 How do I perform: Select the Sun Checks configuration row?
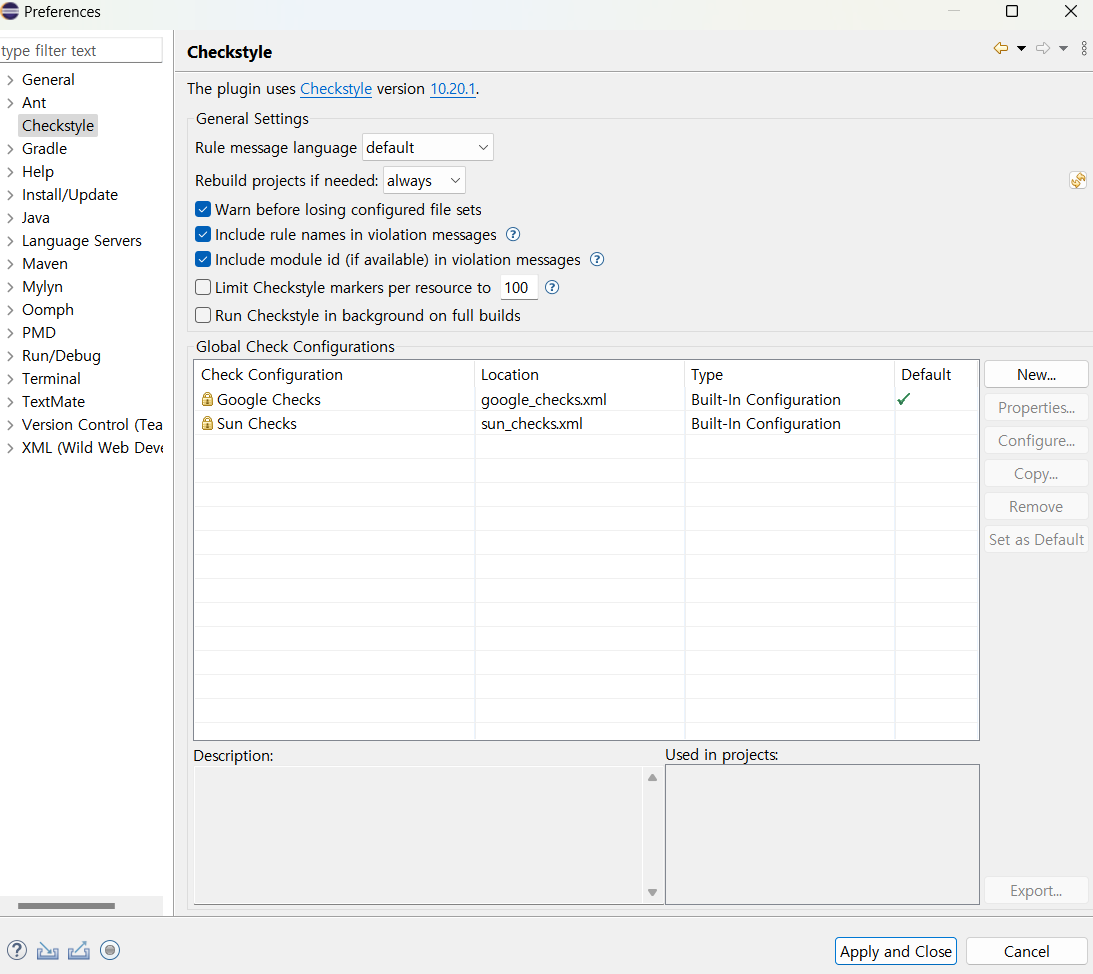586,423
